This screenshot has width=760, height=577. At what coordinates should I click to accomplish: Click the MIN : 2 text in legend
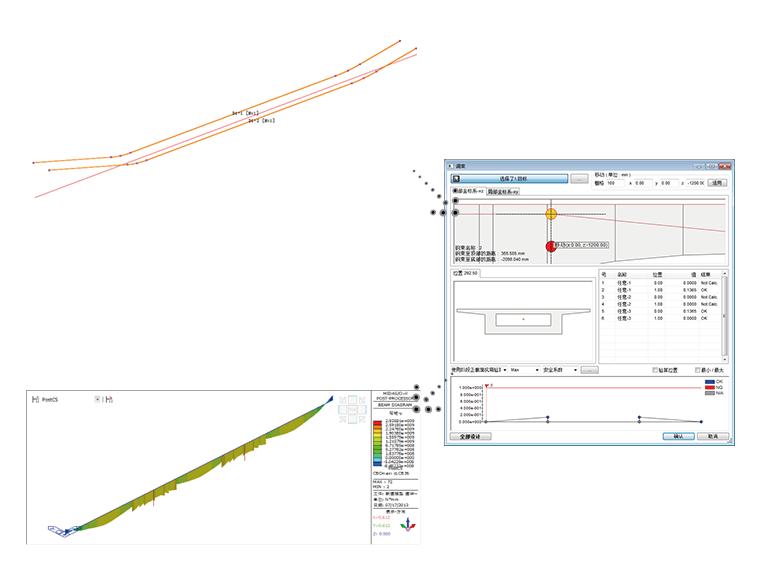[381, 487]
